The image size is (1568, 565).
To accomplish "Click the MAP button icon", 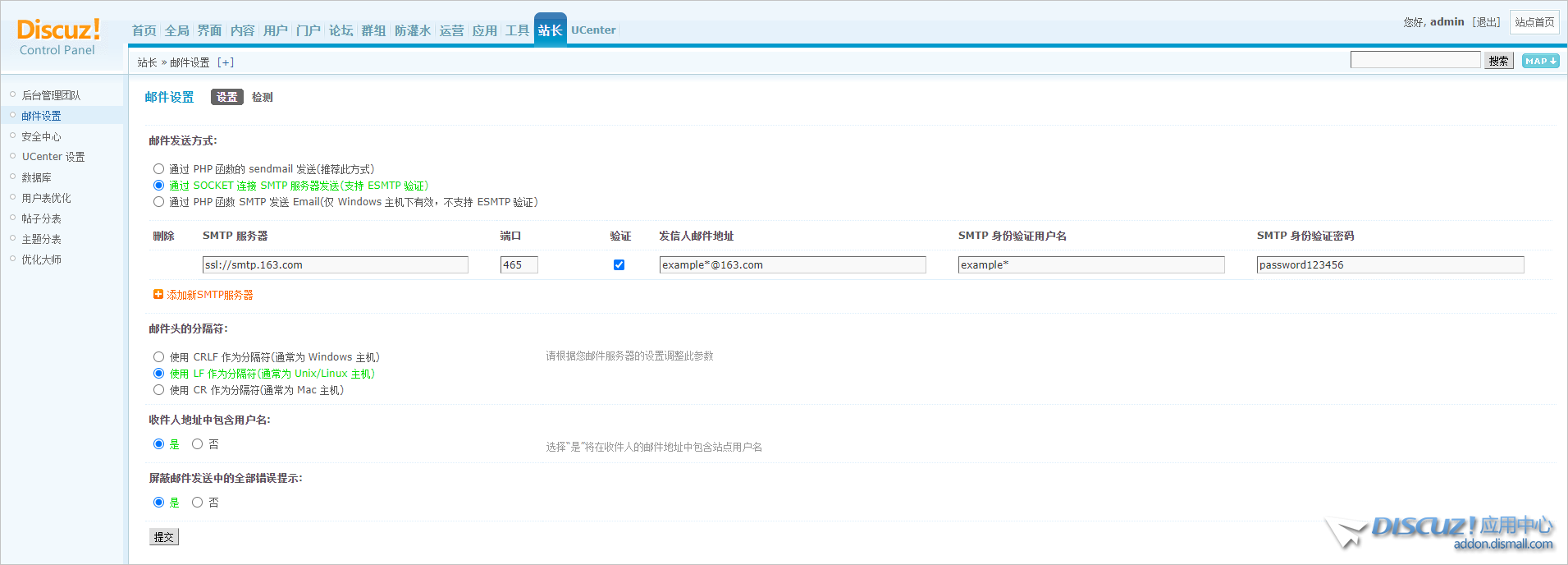I will [1540, 61].
